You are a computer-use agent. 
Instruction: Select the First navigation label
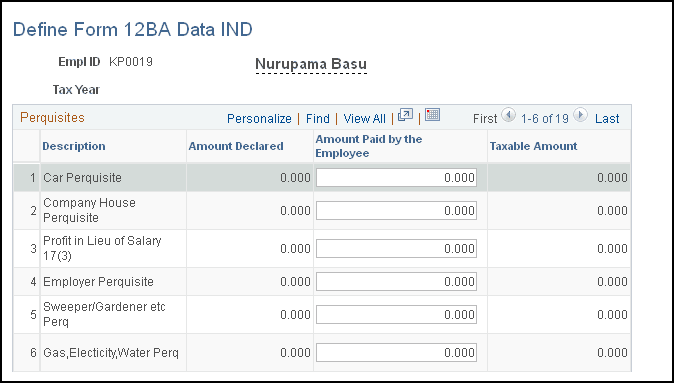pos(485,119)
